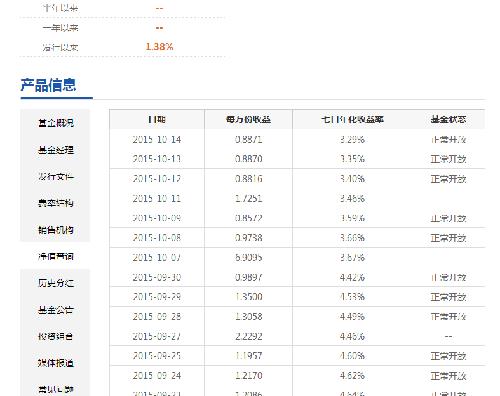Click the 基金状态 column header

[448, 119]
